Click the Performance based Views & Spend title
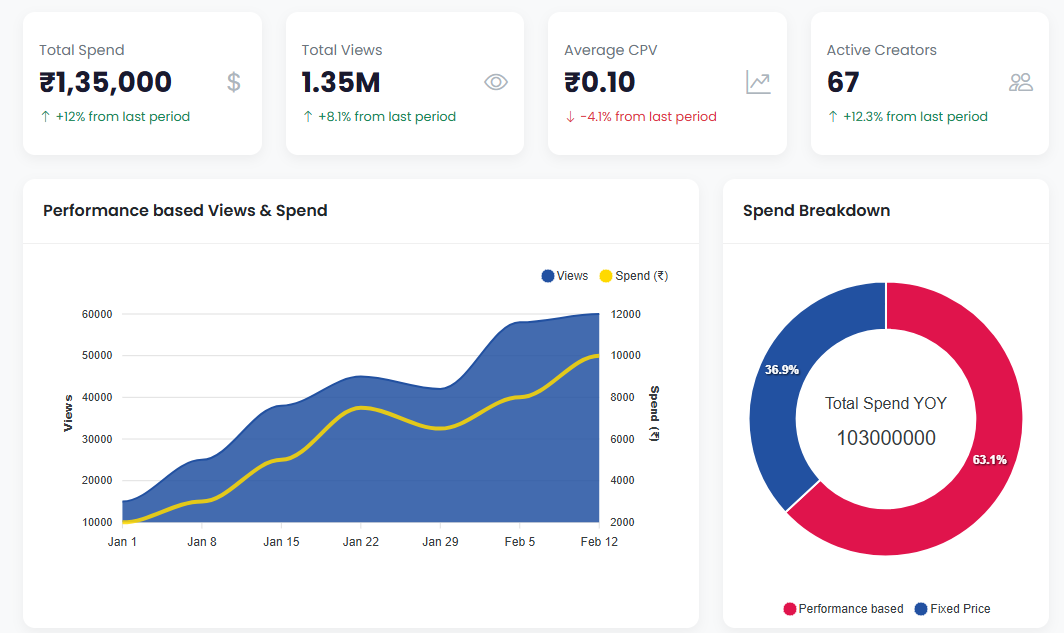The width and height of the screenshot is (1064, 633). 184,211
